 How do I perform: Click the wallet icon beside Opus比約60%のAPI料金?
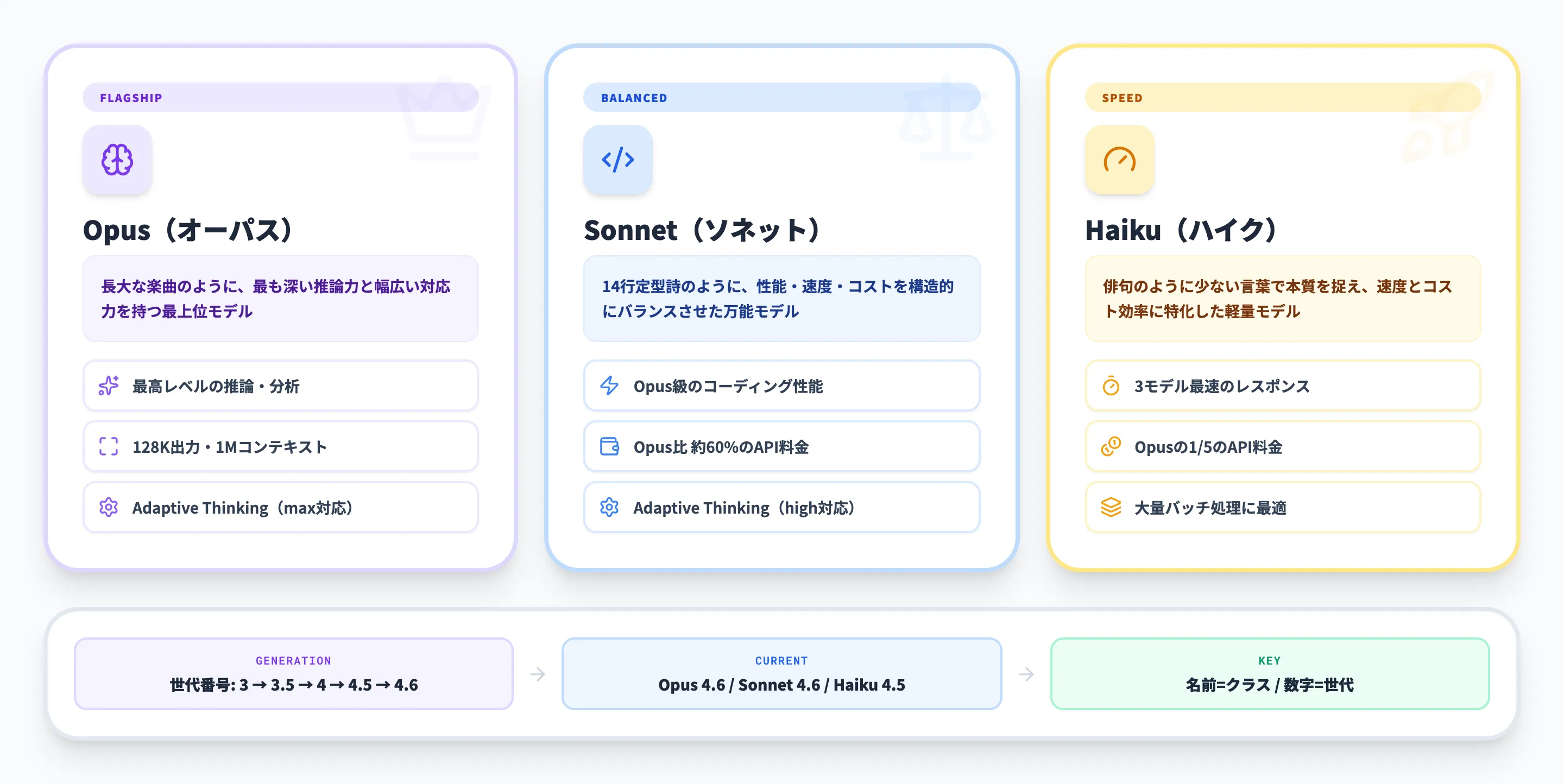click(x=609, y=447)
